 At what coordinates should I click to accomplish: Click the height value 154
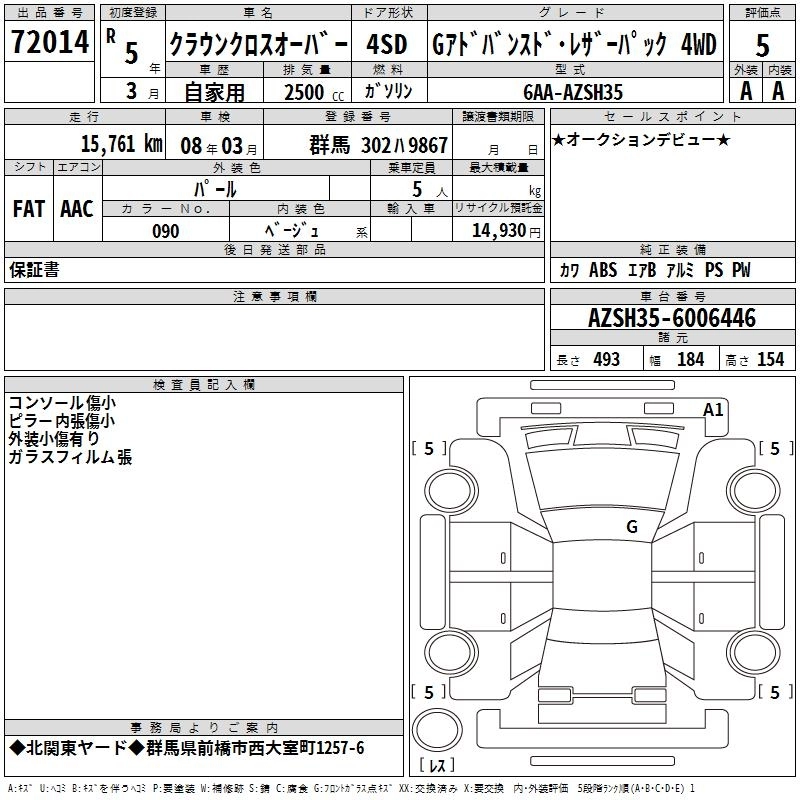point(770,360)
